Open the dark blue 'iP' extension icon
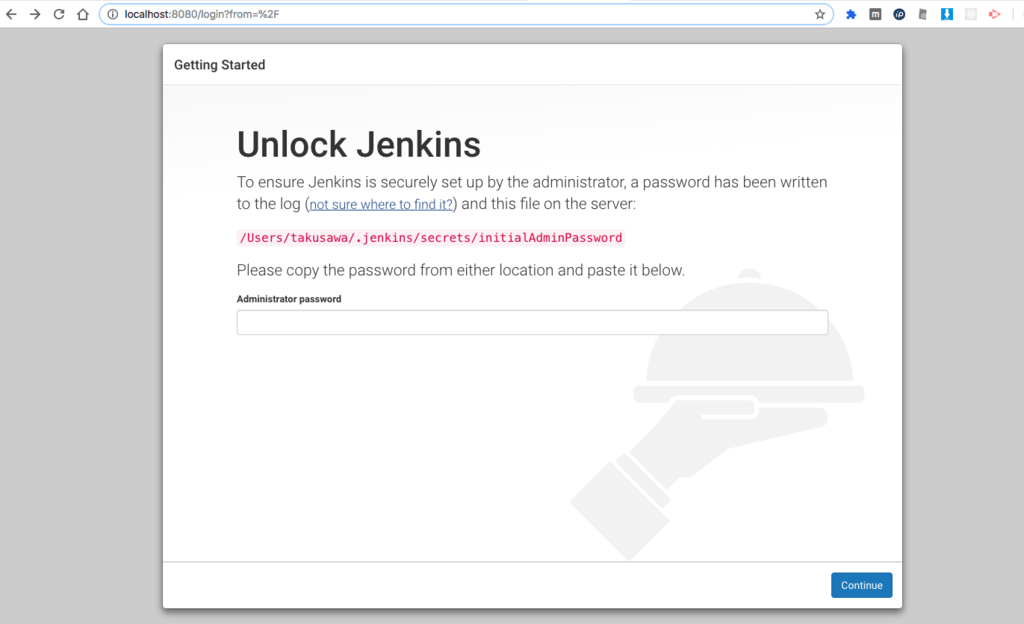The height and width of the screenshot is (624, 1024). (x=899, y=14)
